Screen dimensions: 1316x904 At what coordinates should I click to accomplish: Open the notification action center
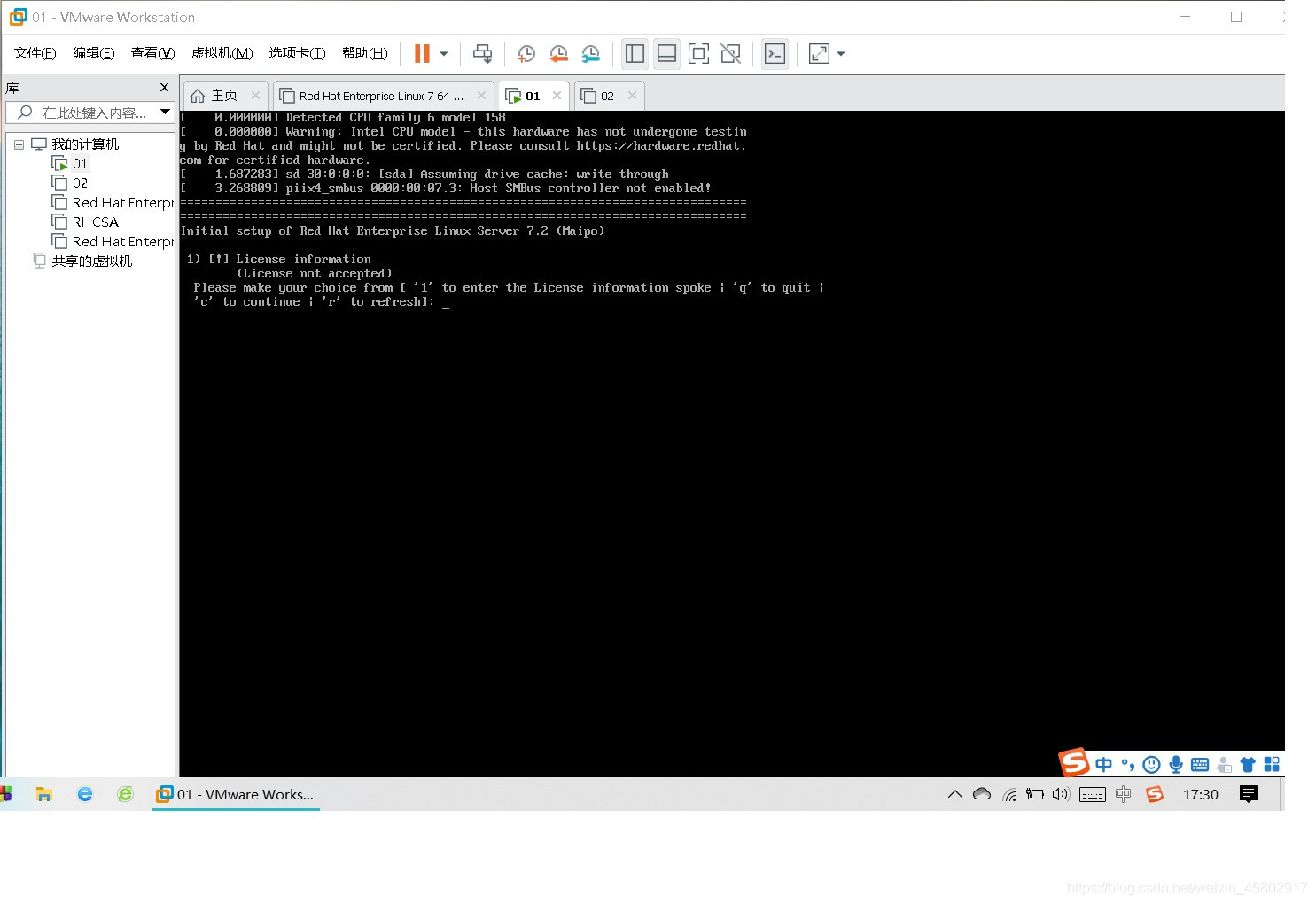[1249, 794]
